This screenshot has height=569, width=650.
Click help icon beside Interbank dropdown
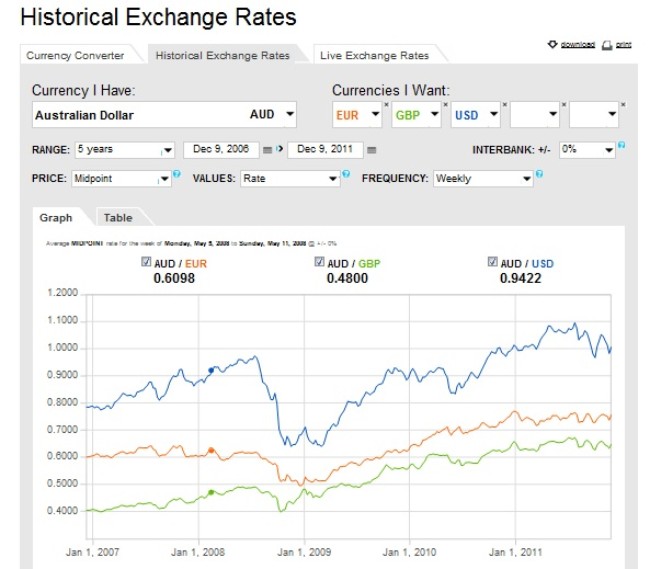pos(622,146)
